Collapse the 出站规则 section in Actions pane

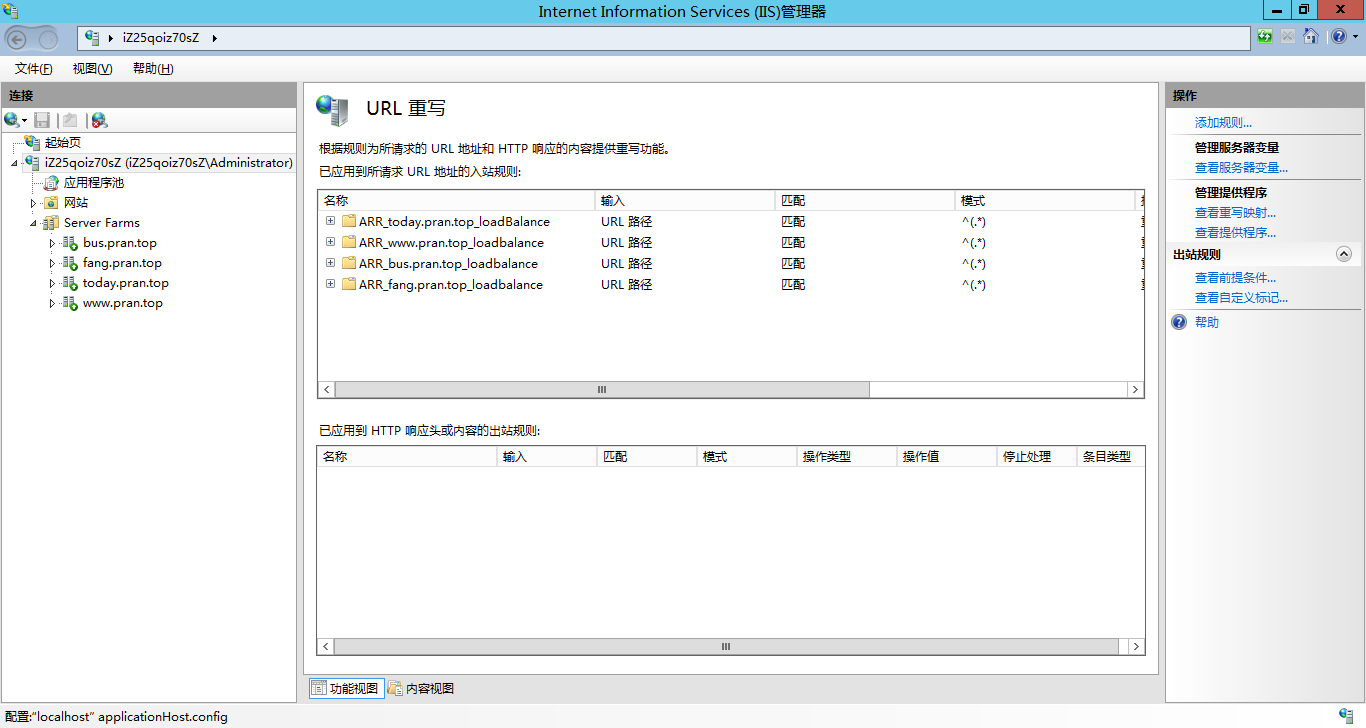(1343, 255)
